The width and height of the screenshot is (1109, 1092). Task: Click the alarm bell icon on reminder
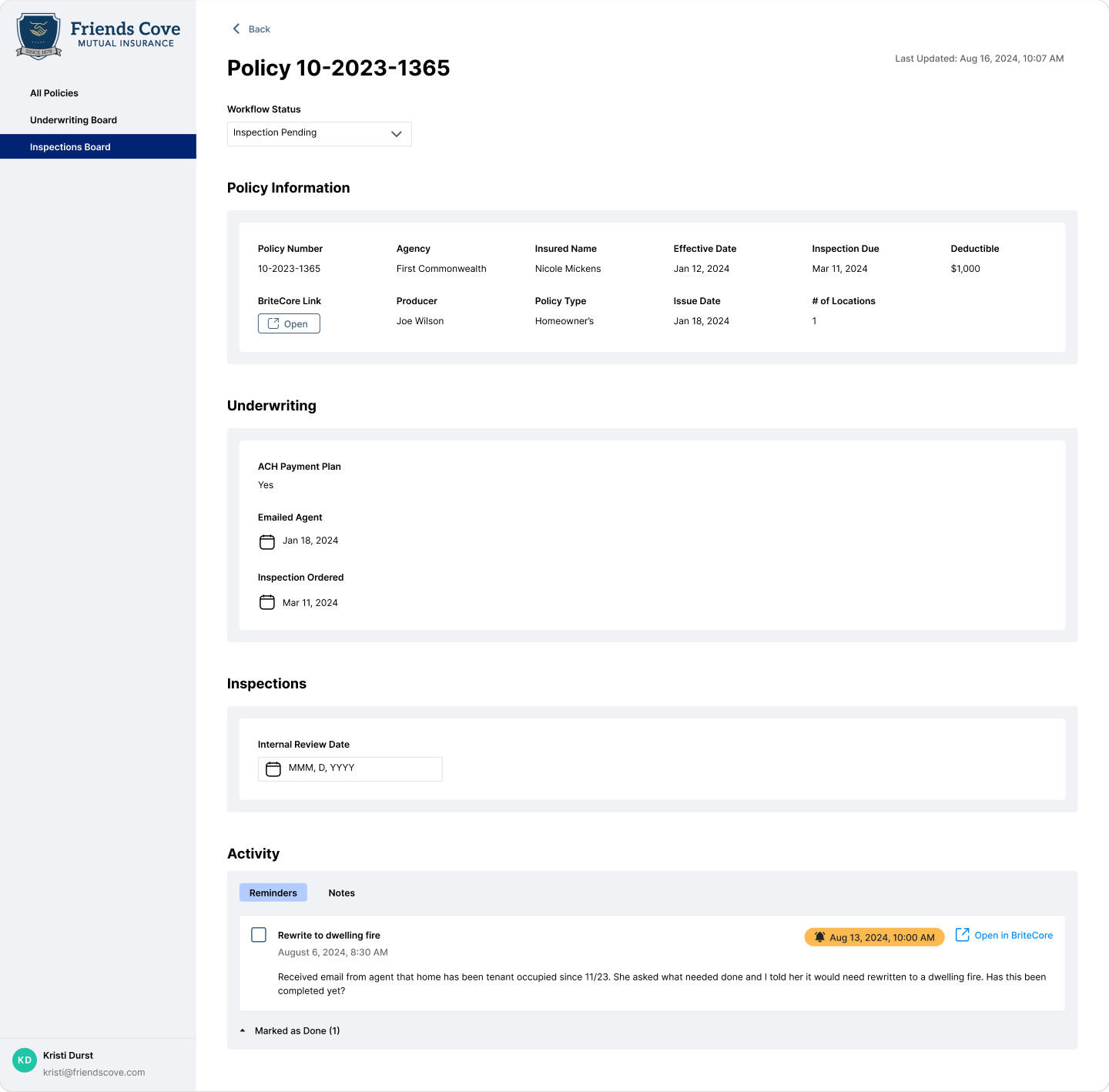(819, 937)
